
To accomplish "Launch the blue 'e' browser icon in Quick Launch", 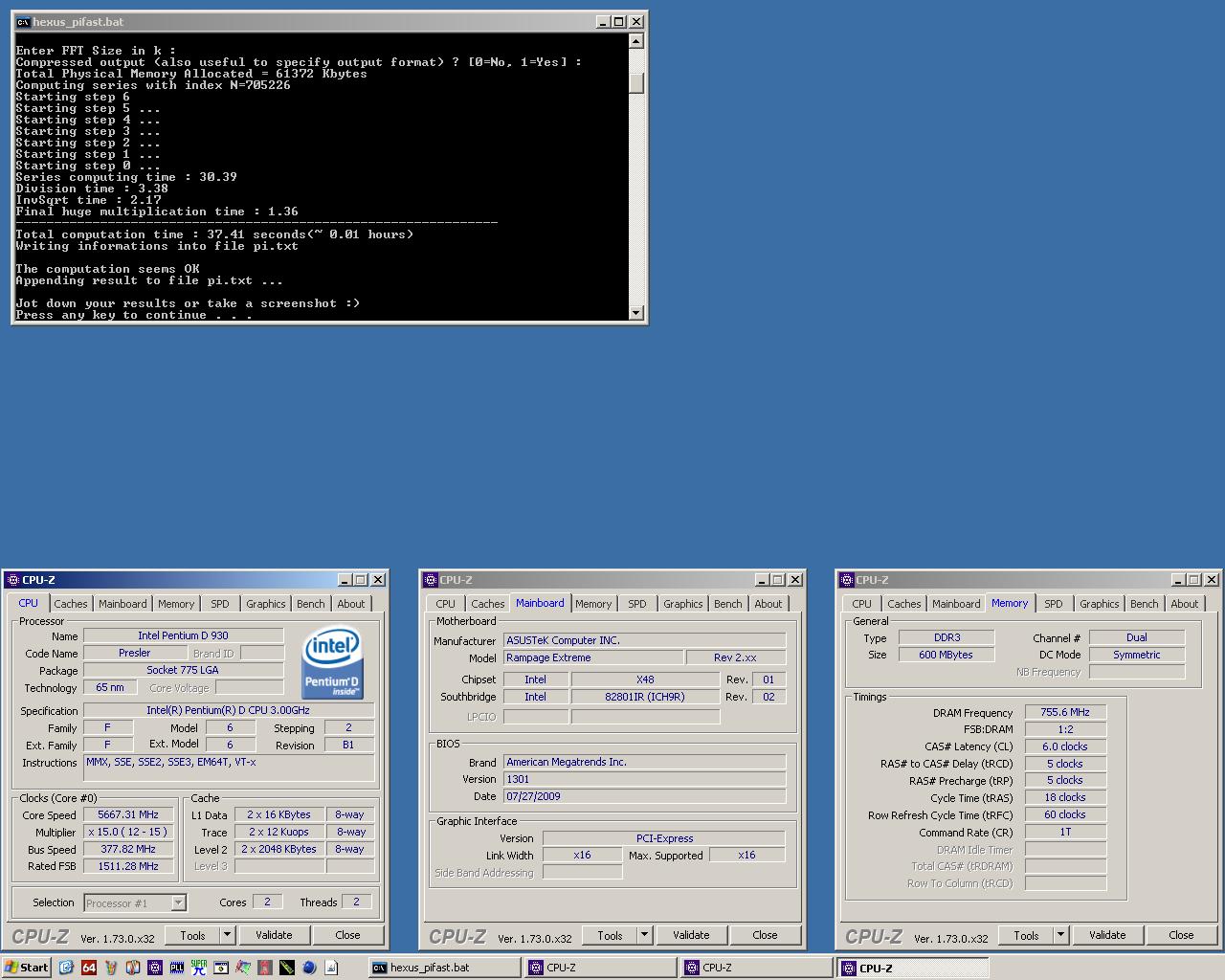I will tap(66, 968).
